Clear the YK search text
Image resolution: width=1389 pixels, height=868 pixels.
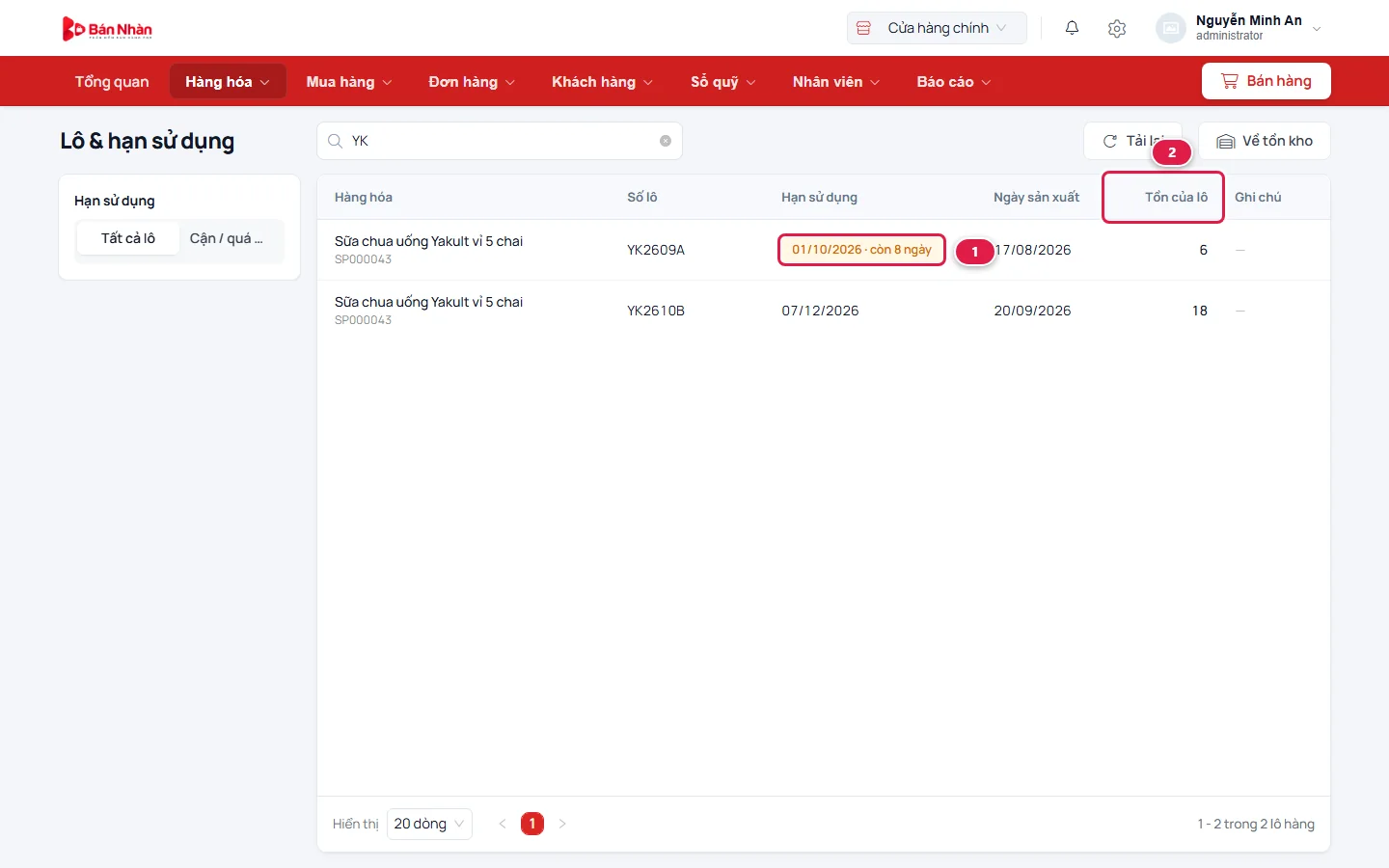point(666,141)
